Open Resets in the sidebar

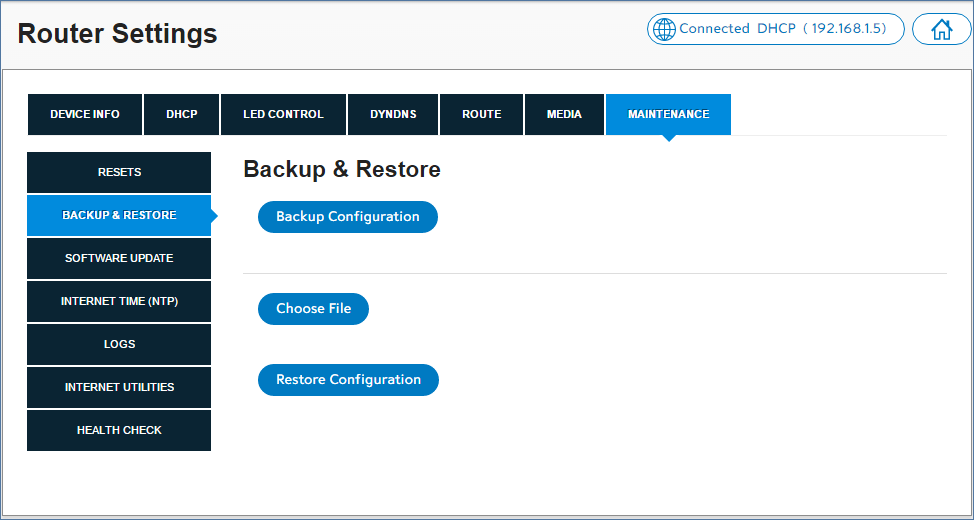119,172
